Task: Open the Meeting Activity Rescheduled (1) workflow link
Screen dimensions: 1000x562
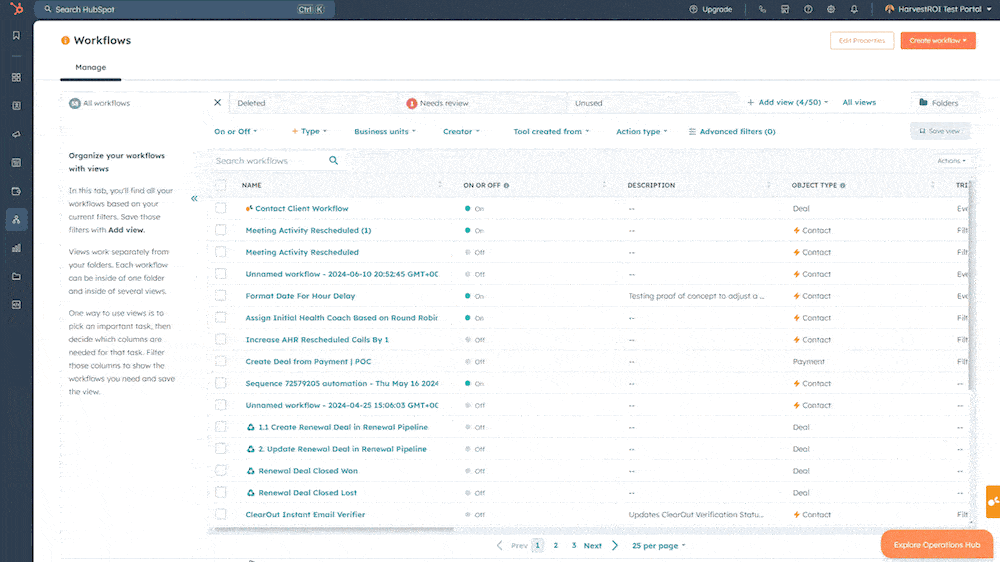Action: (x=308, y=230)
